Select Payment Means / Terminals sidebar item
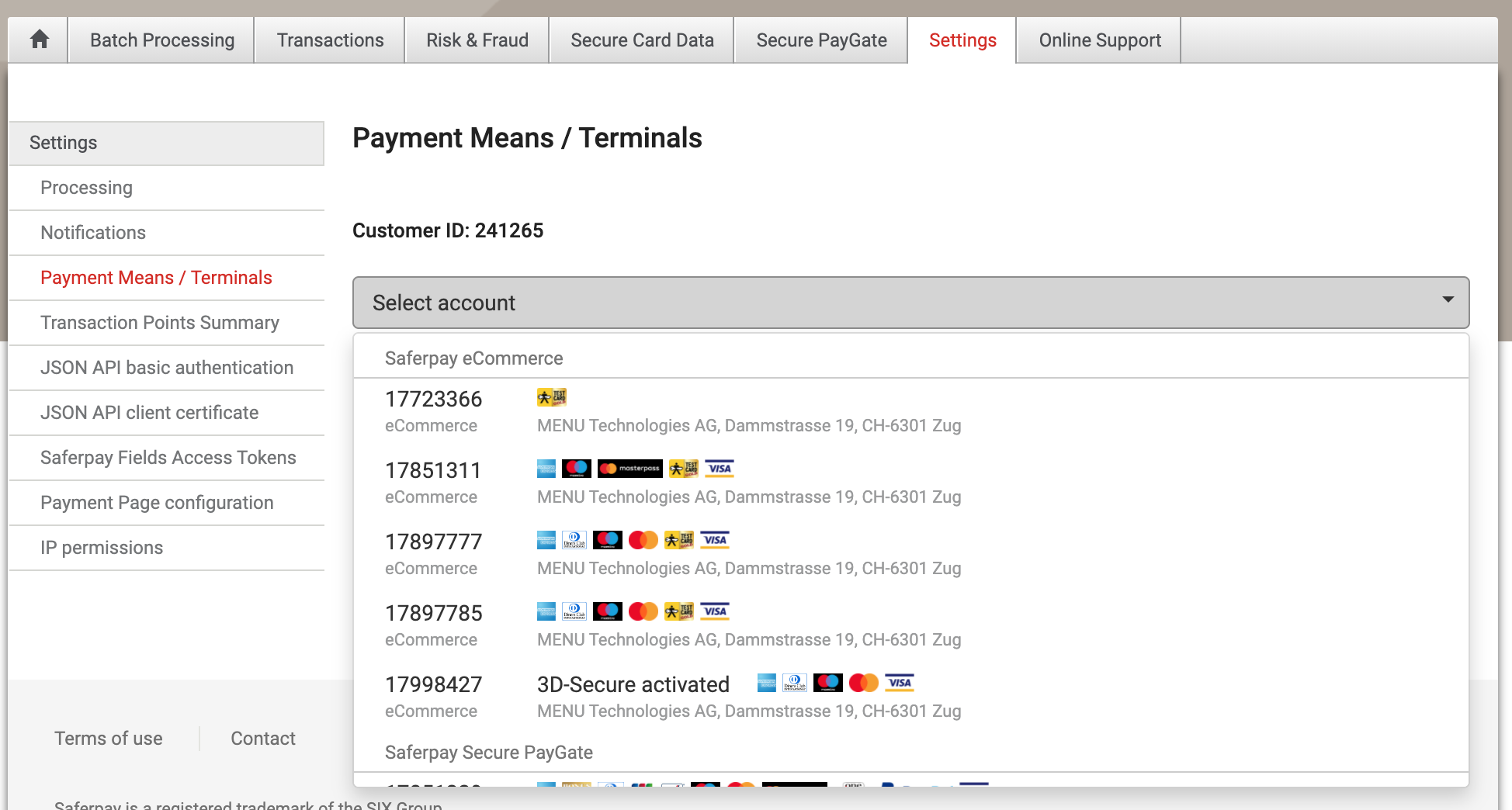Screen dimensions: 1512x810 pos(167,278)
